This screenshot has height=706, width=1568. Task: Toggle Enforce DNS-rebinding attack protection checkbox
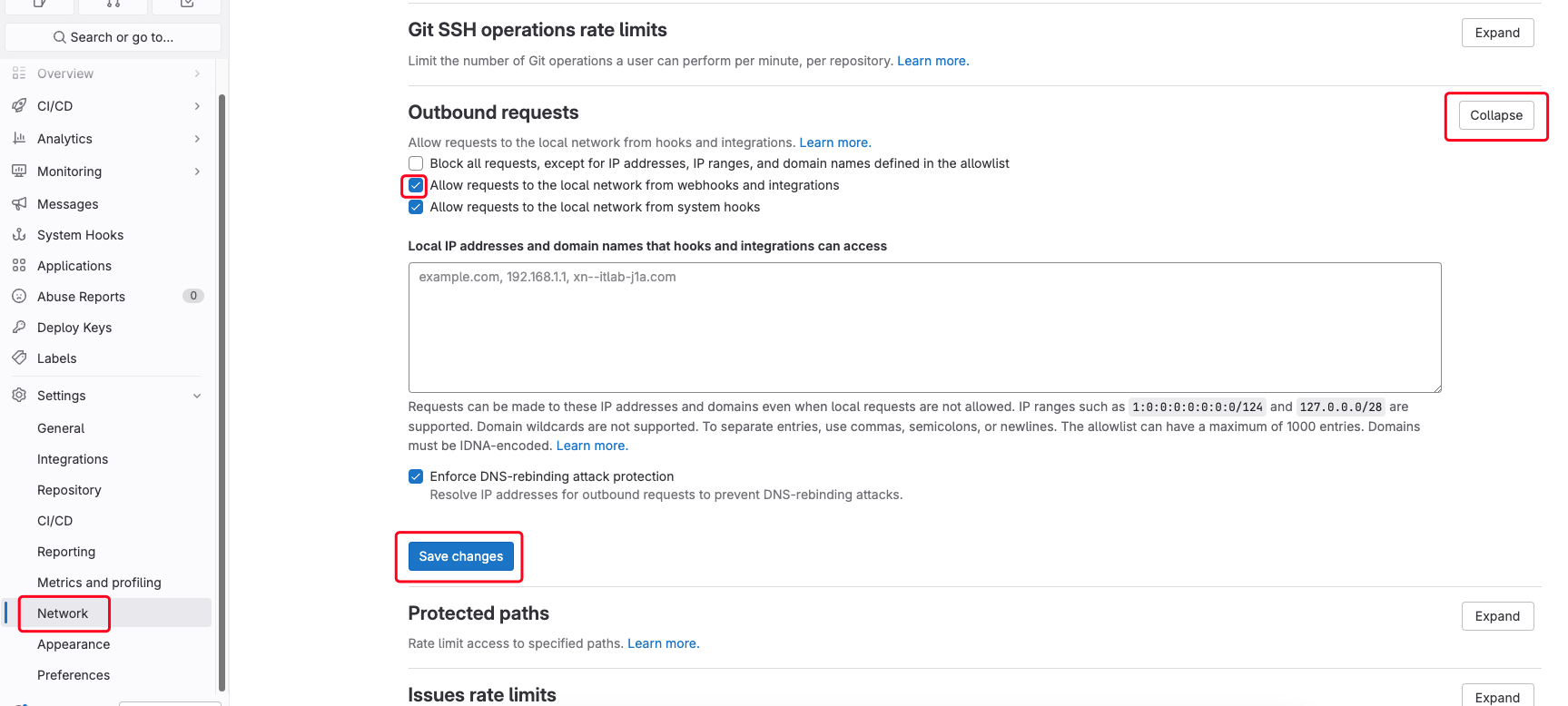[416, 476]
